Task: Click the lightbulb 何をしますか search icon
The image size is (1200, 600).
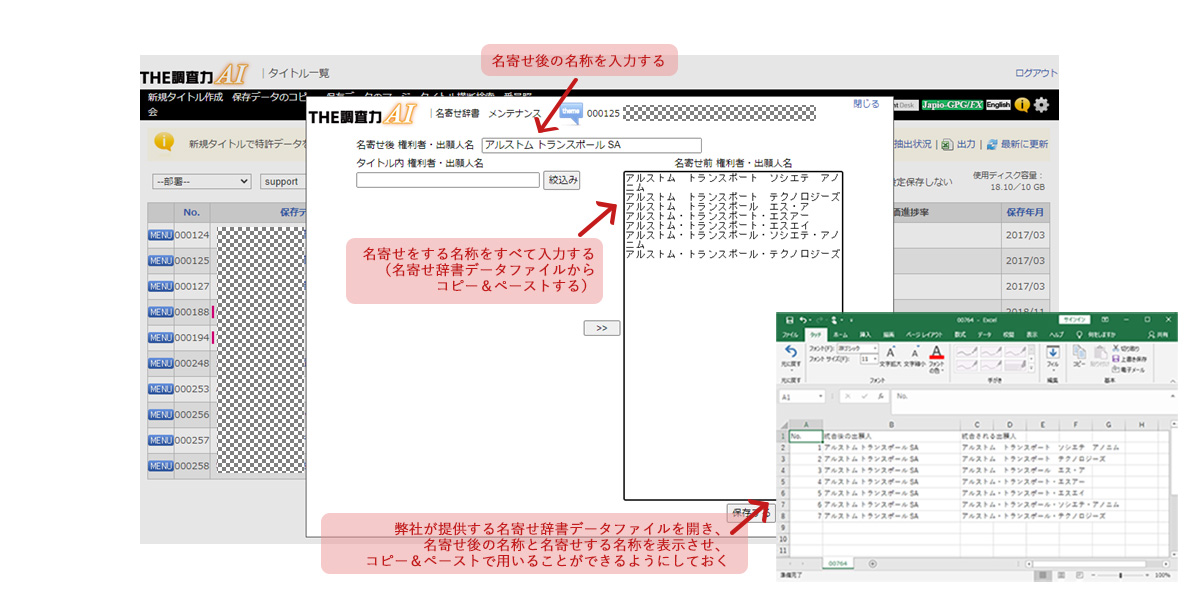Action: 1080,335
